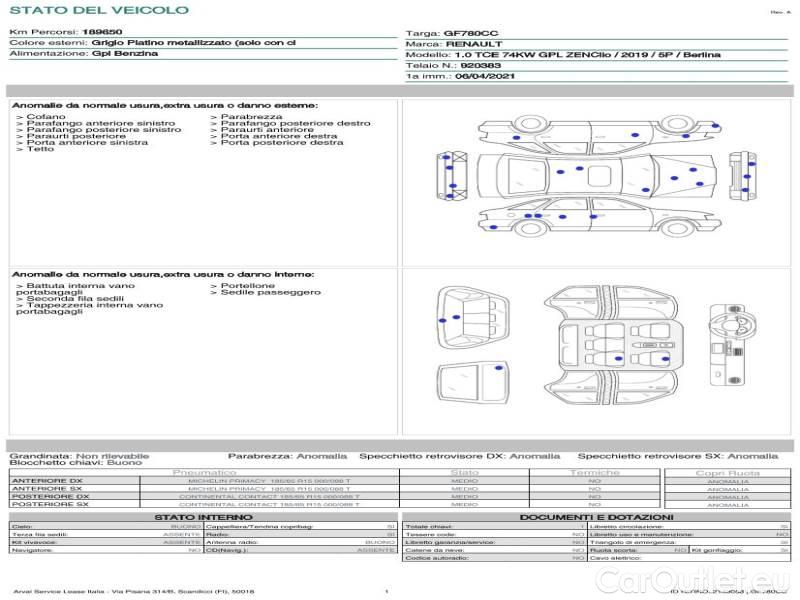Click the STATO DEL VEICOLO title

coord(99,11)
